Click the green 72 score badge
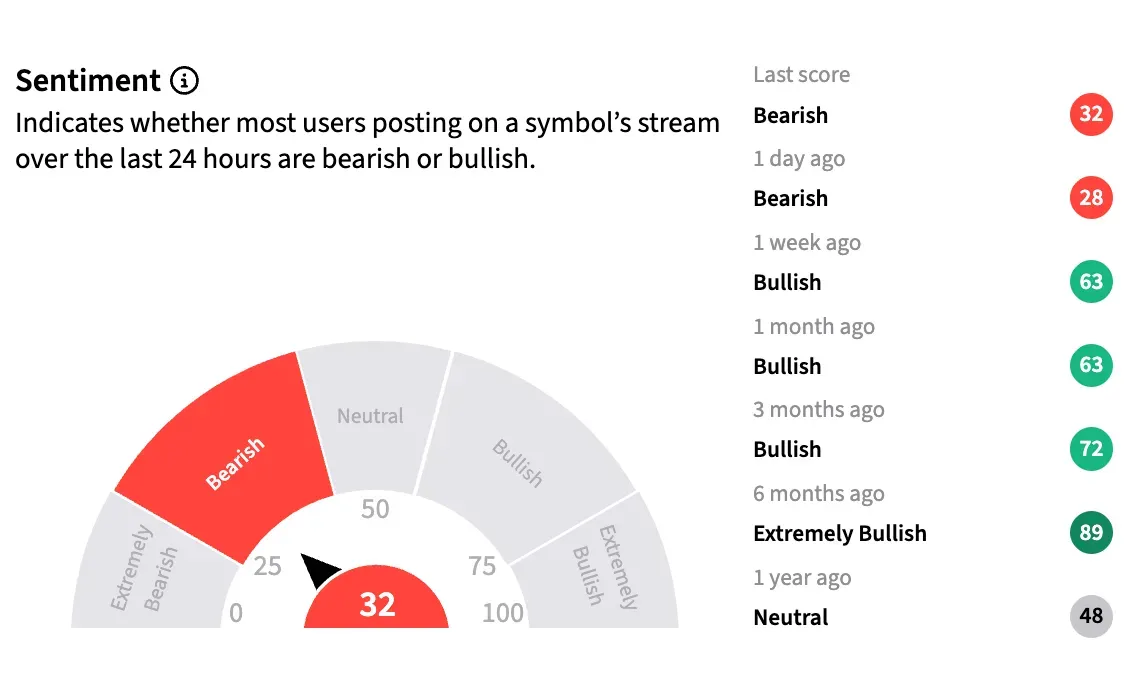 [1090, 449]
